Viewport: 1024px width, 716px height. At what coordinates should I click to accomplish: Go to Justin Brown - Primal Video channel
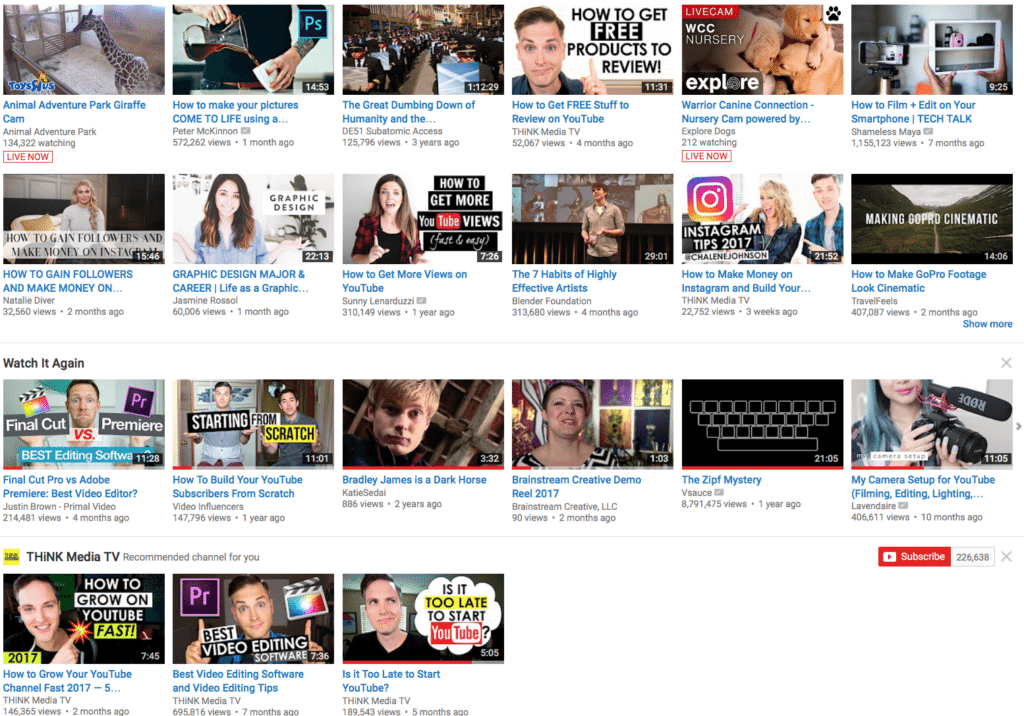coord(59,506)
